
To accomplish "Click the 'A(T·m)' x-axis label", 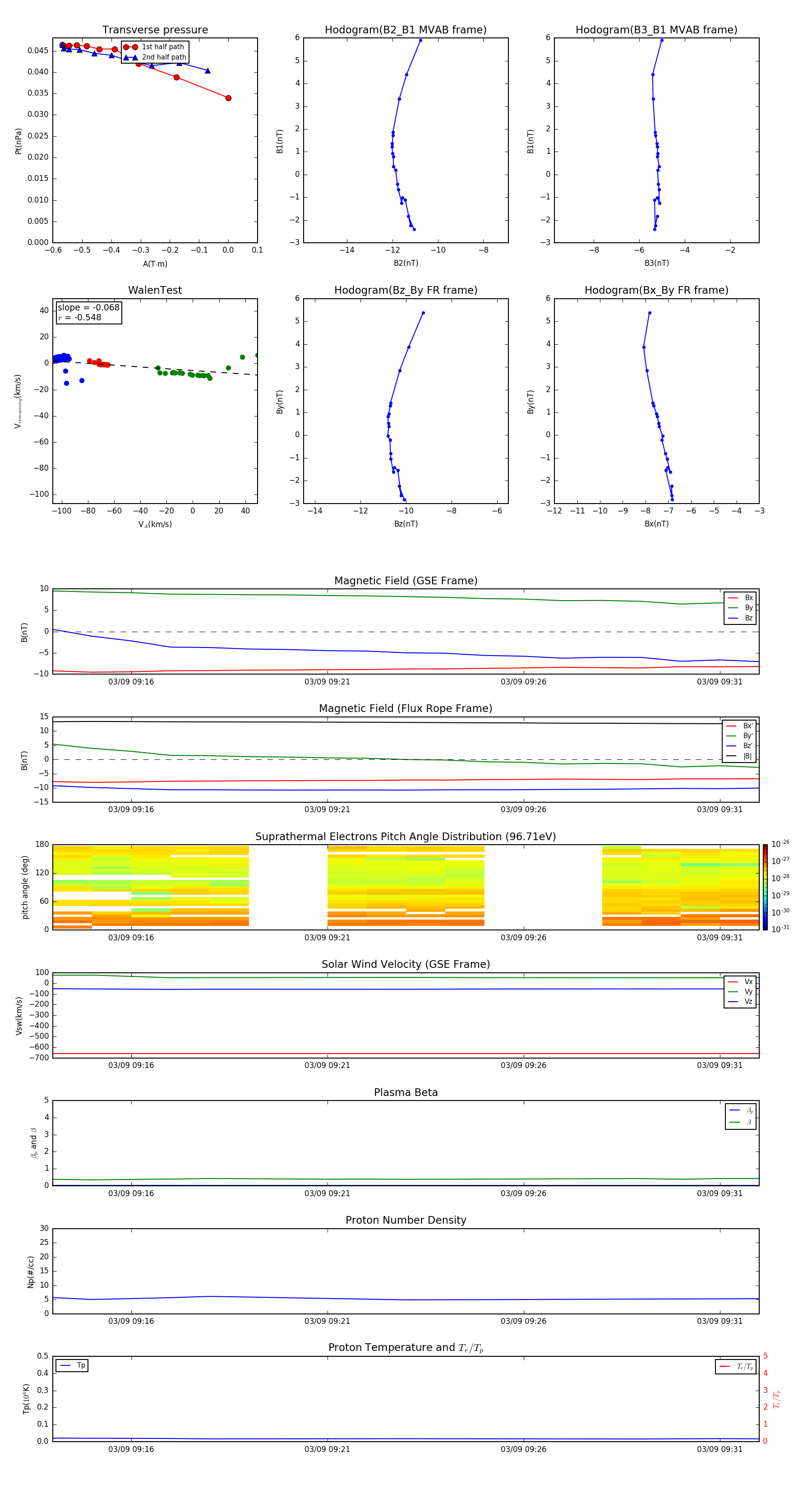I will pos(155,264).
